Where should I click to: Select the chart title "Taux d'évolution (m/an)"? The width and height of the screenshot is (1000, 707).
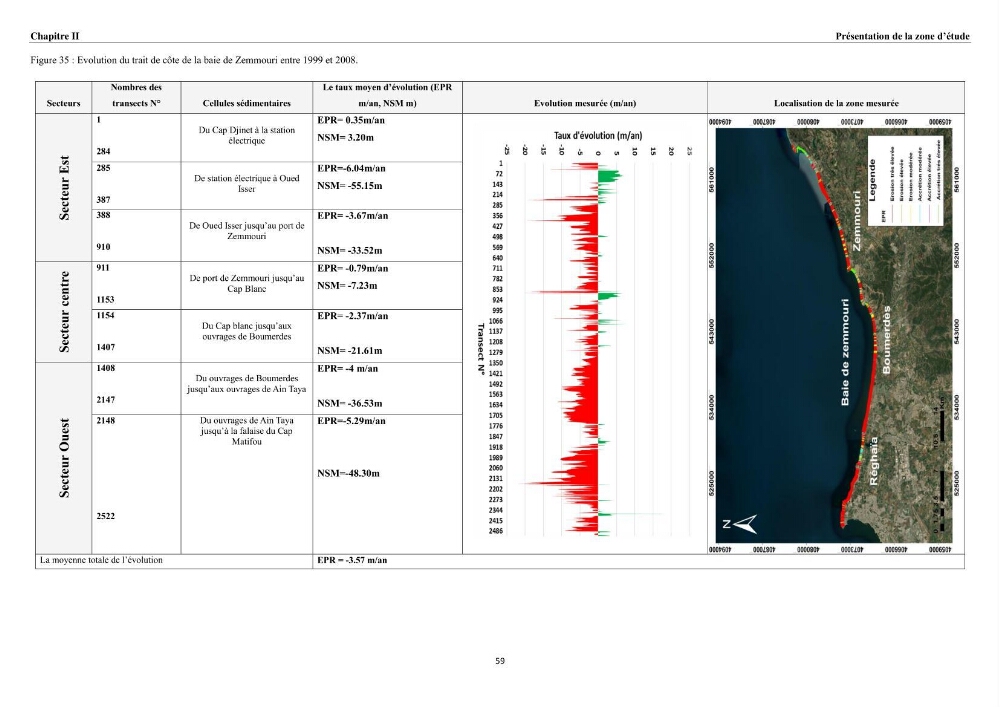point(598,136)
